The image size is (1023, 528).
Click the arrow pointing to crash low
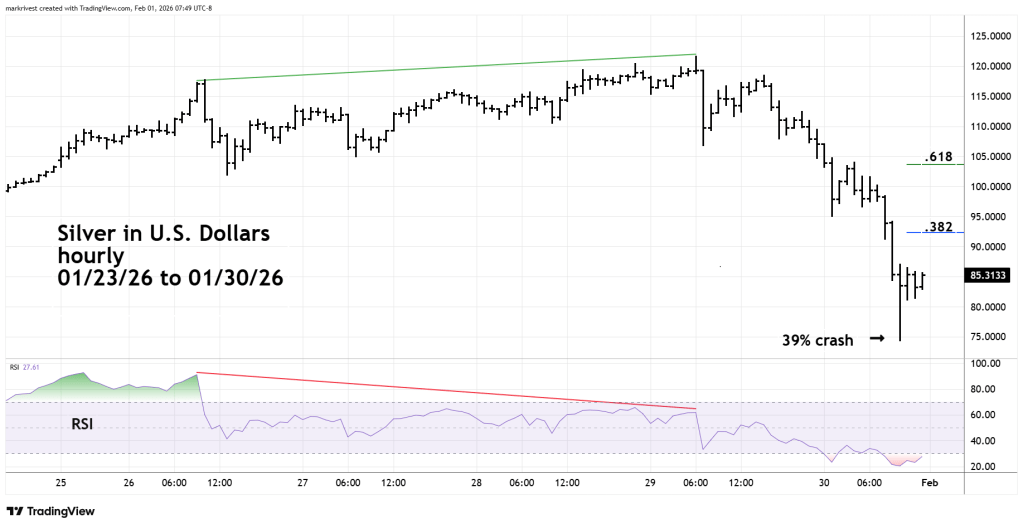click(x=877, y=339)
